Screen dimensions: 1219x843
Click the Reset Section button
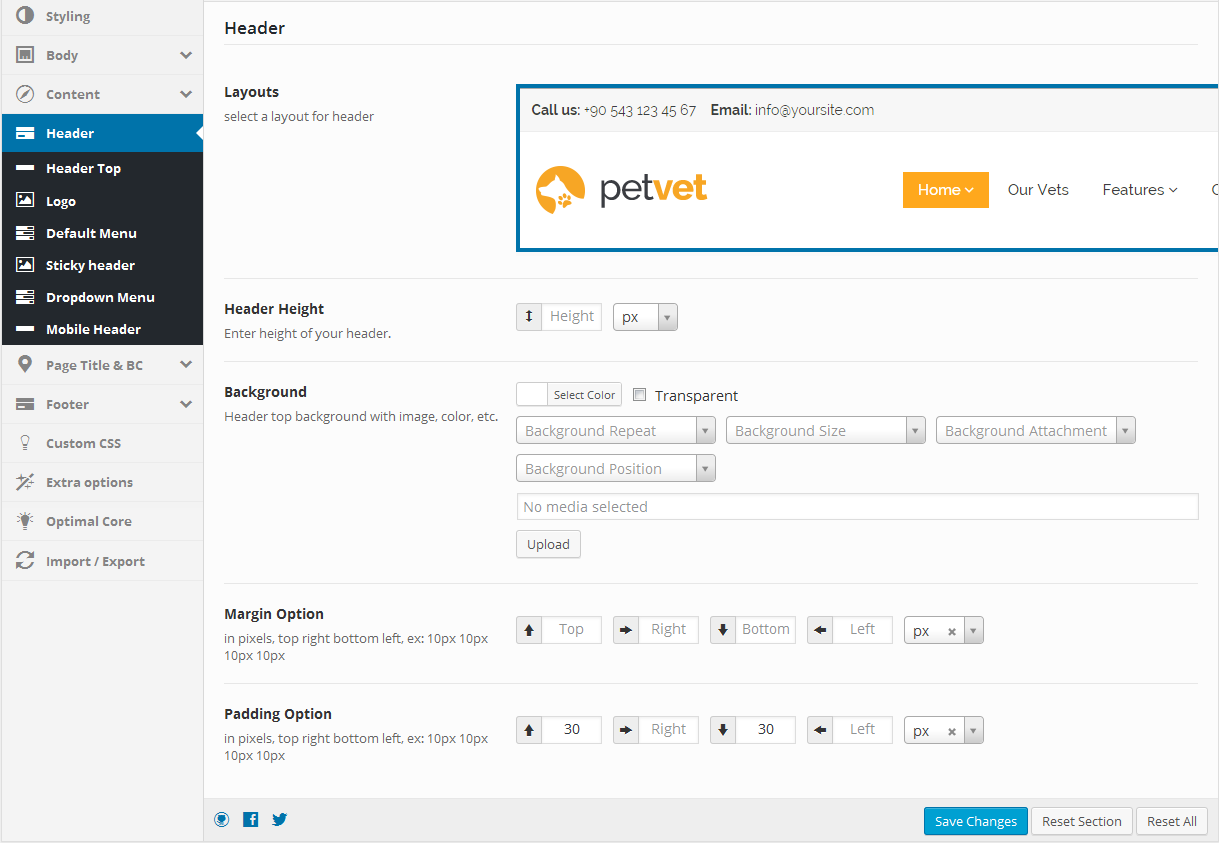1082,821
